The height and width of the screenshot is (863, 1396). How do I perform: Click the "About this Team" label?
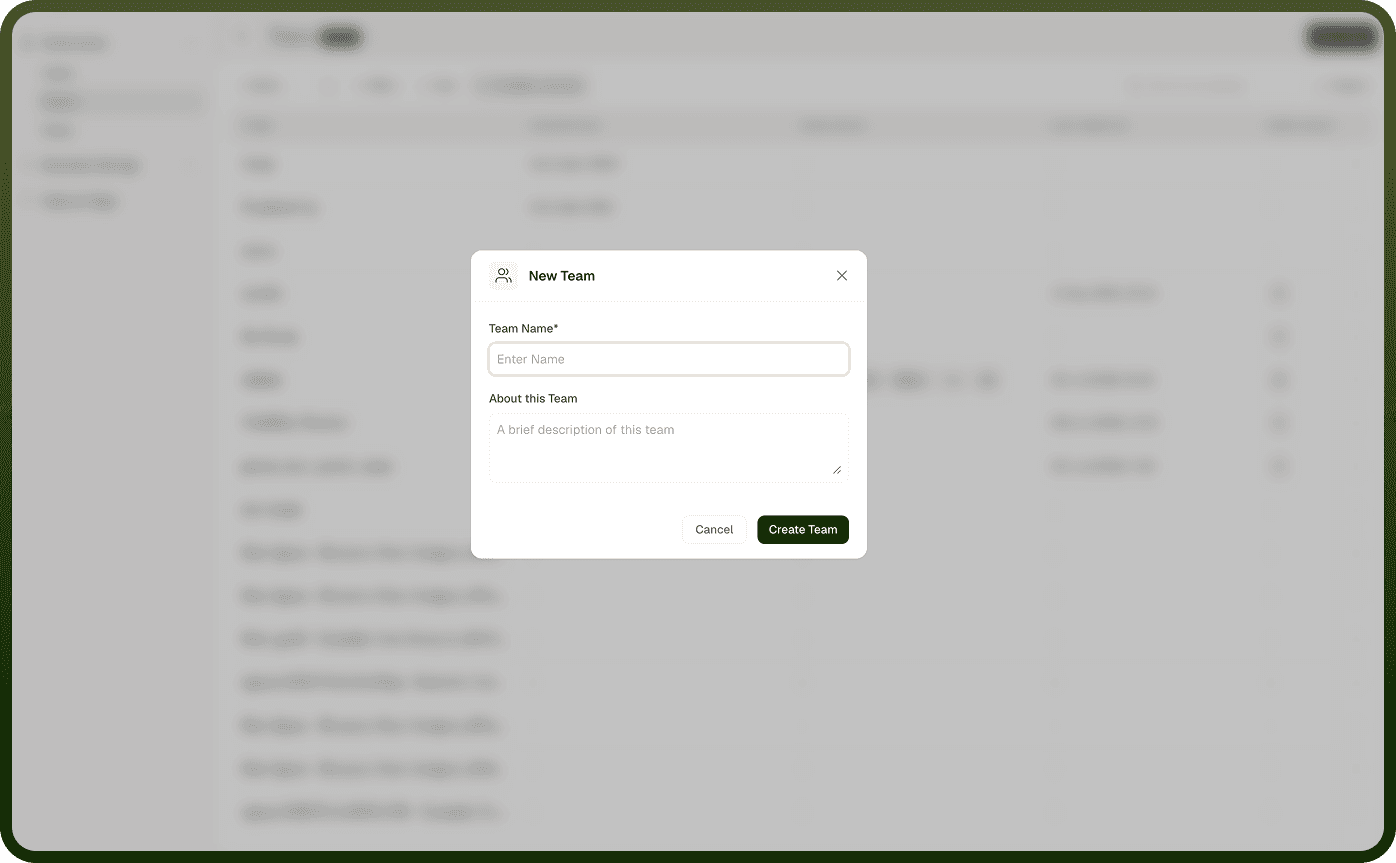533,398
